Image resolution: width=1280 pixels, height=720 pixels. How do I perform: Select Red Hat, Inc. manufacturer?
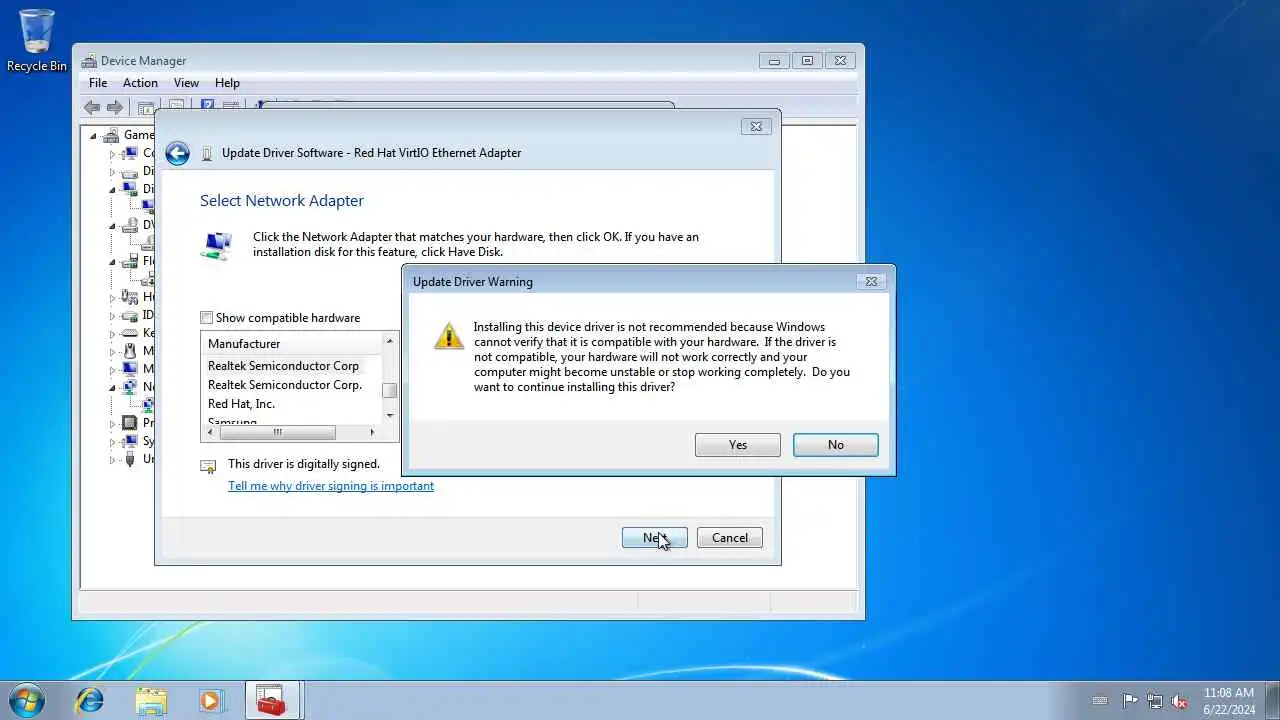[x=241, y=404]
